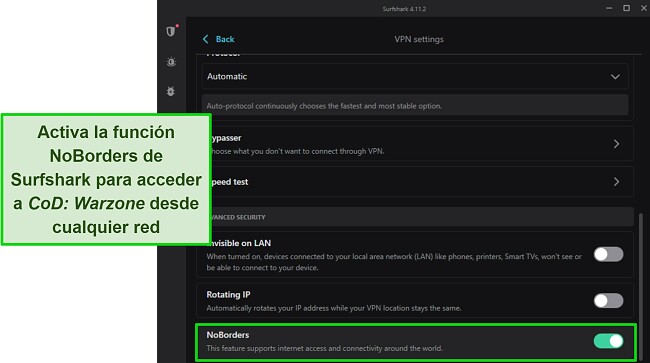This screenshot has width=650, height=363.
Task: Click the settings panel scrollbar
Action: click(x=642, y=286)
